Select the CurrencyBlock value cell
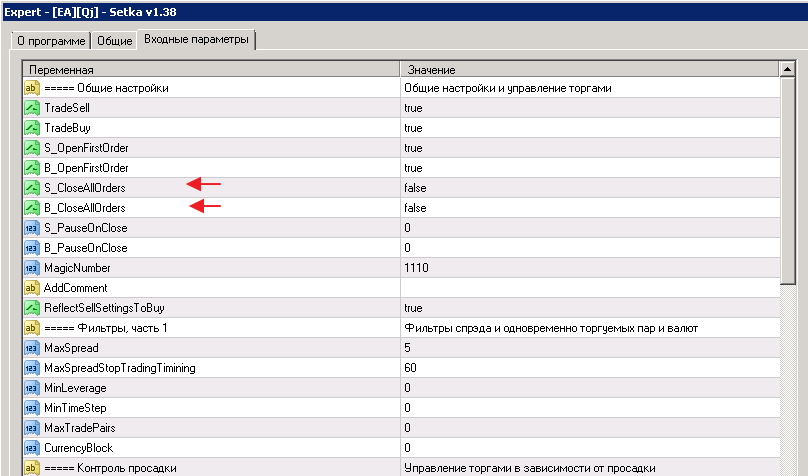The width and height of the screenshot is (808, 476). 590,448
